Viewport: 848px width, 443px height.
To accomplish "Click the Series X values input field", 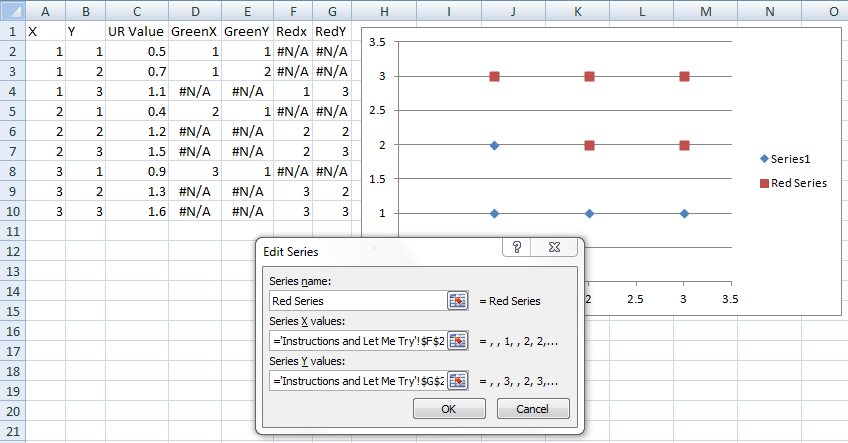I will (x=358, y=341).
